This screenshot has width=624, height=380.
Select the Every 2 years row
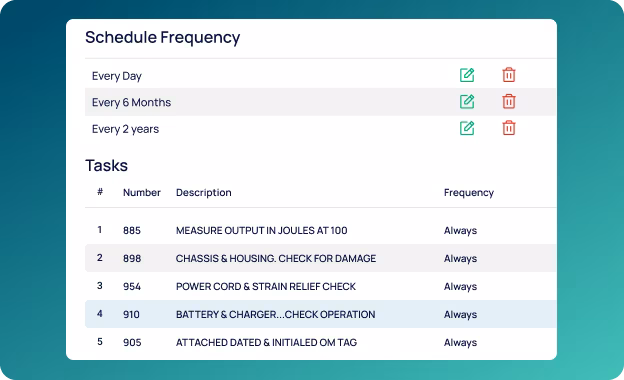(x=320, y=129)
